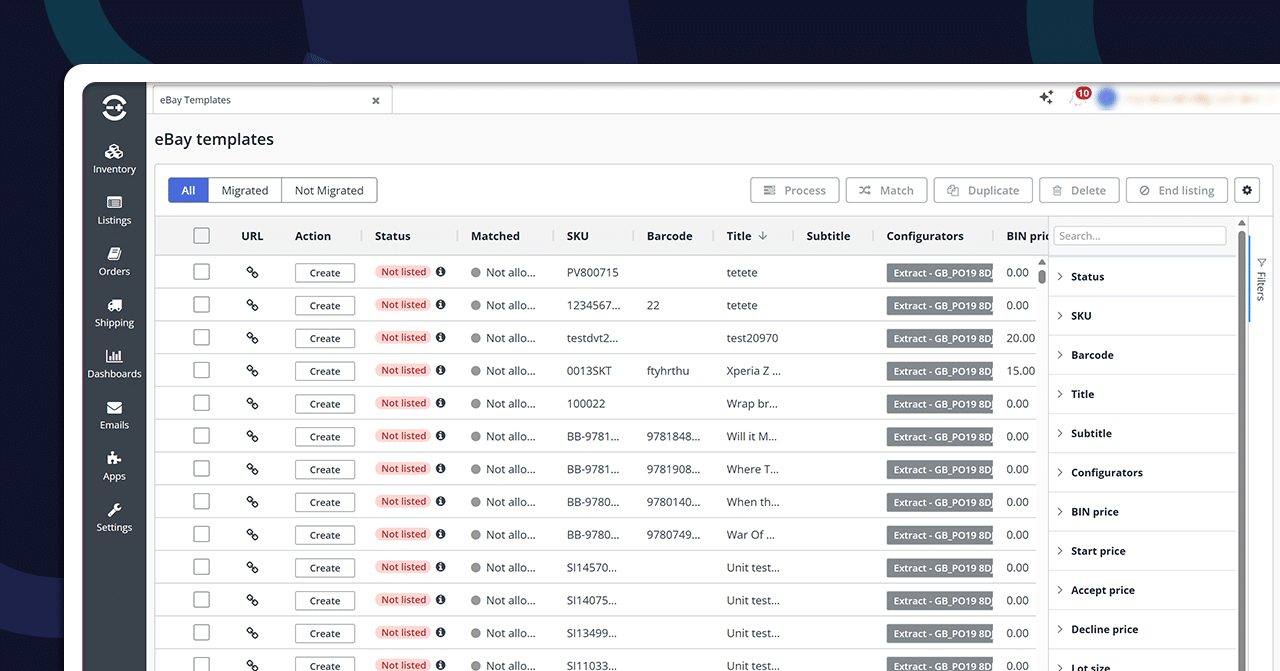
Task: Open the grid settings gear icon
Action: point(1246,190)
